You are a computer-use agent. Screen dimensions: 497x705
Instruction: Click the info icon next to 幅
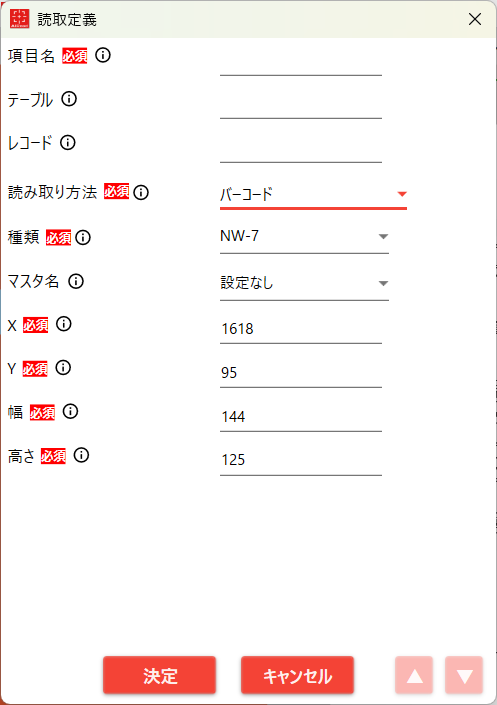tap(70, 411)
